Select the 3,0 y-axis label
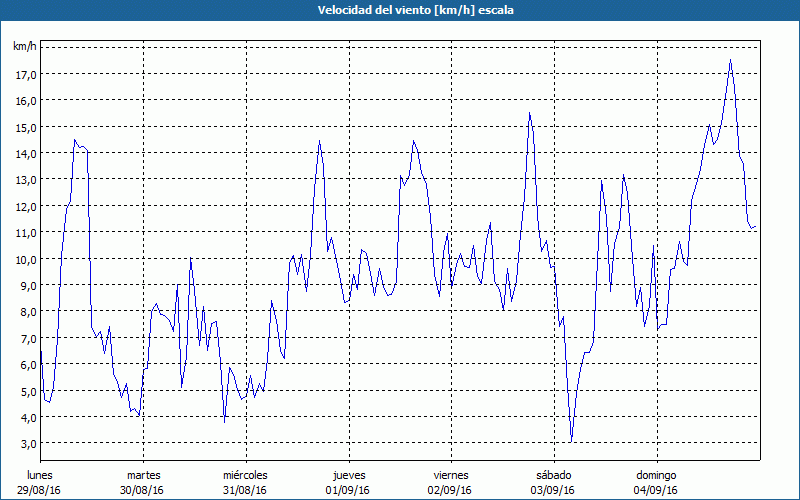Image resolution: width=800 pixels, height=500 pixels. (x=25, y=443)
